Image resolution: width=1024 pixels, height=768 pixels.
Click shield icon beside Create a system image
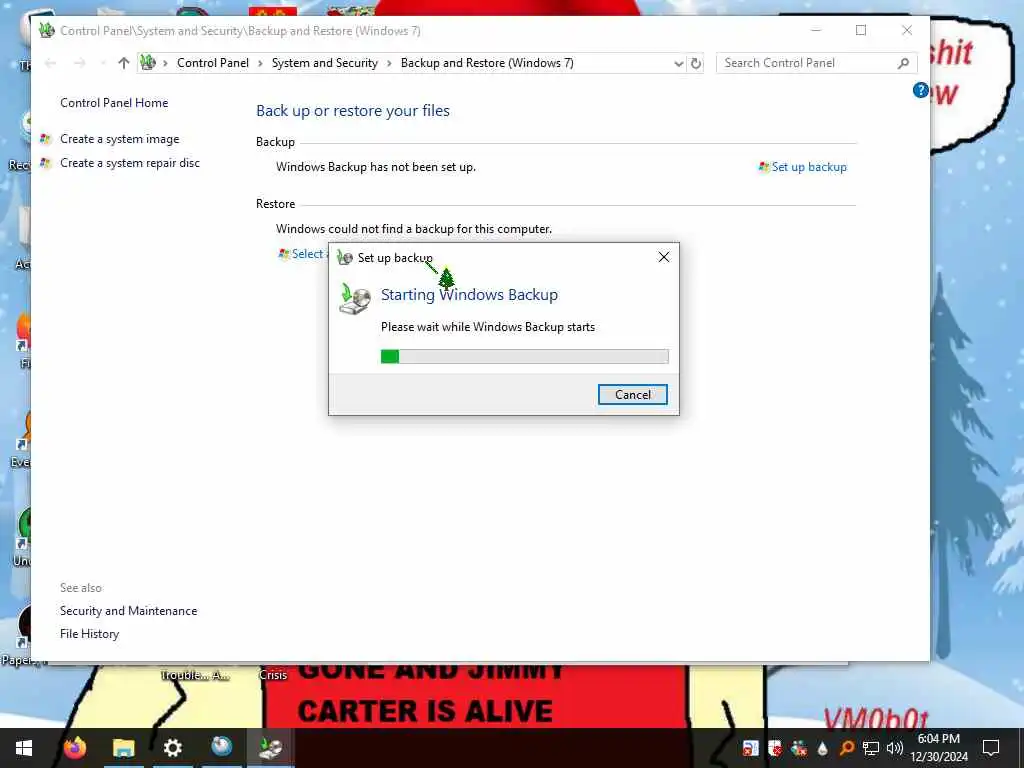[x=45, y=139]
